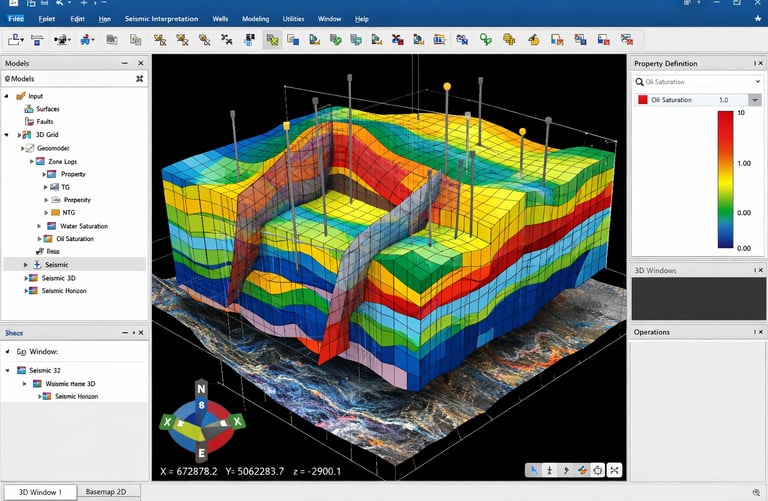The height and width of the screenshot is (501, 768).
Task: Click the orange hand toolbar icon
Action: click(533, 40)
